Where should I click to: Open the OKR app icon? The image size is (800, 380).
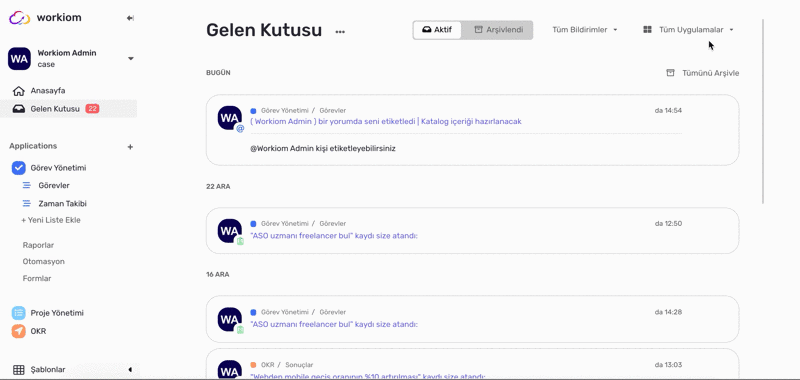(x=18, y=331)
